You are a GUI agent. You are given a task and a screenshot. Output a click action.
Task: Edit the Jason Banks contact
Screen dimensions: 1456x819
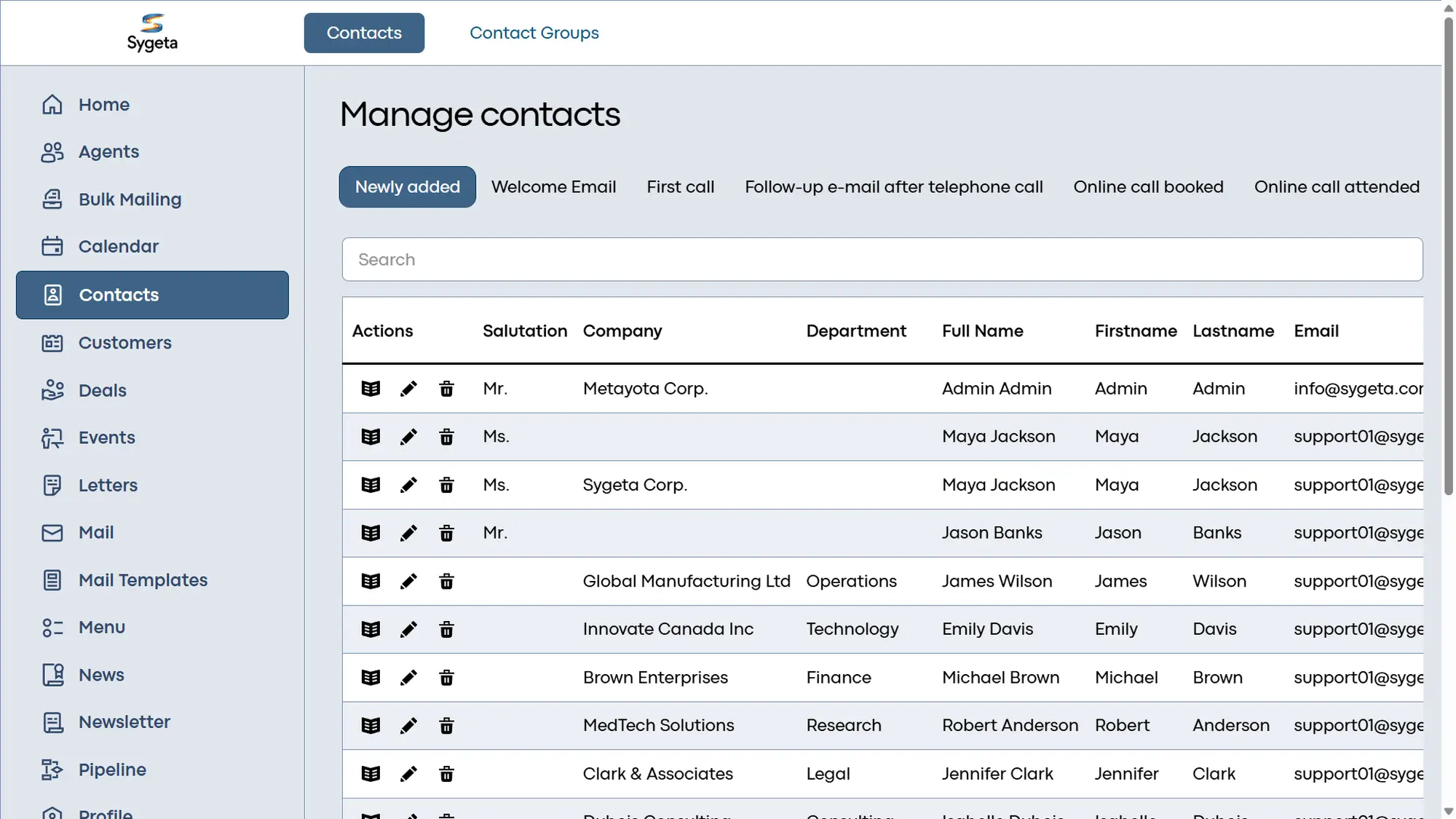[408, 533]
